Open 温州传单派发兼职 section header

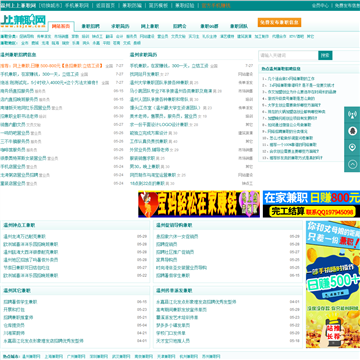tap(174, 291)
